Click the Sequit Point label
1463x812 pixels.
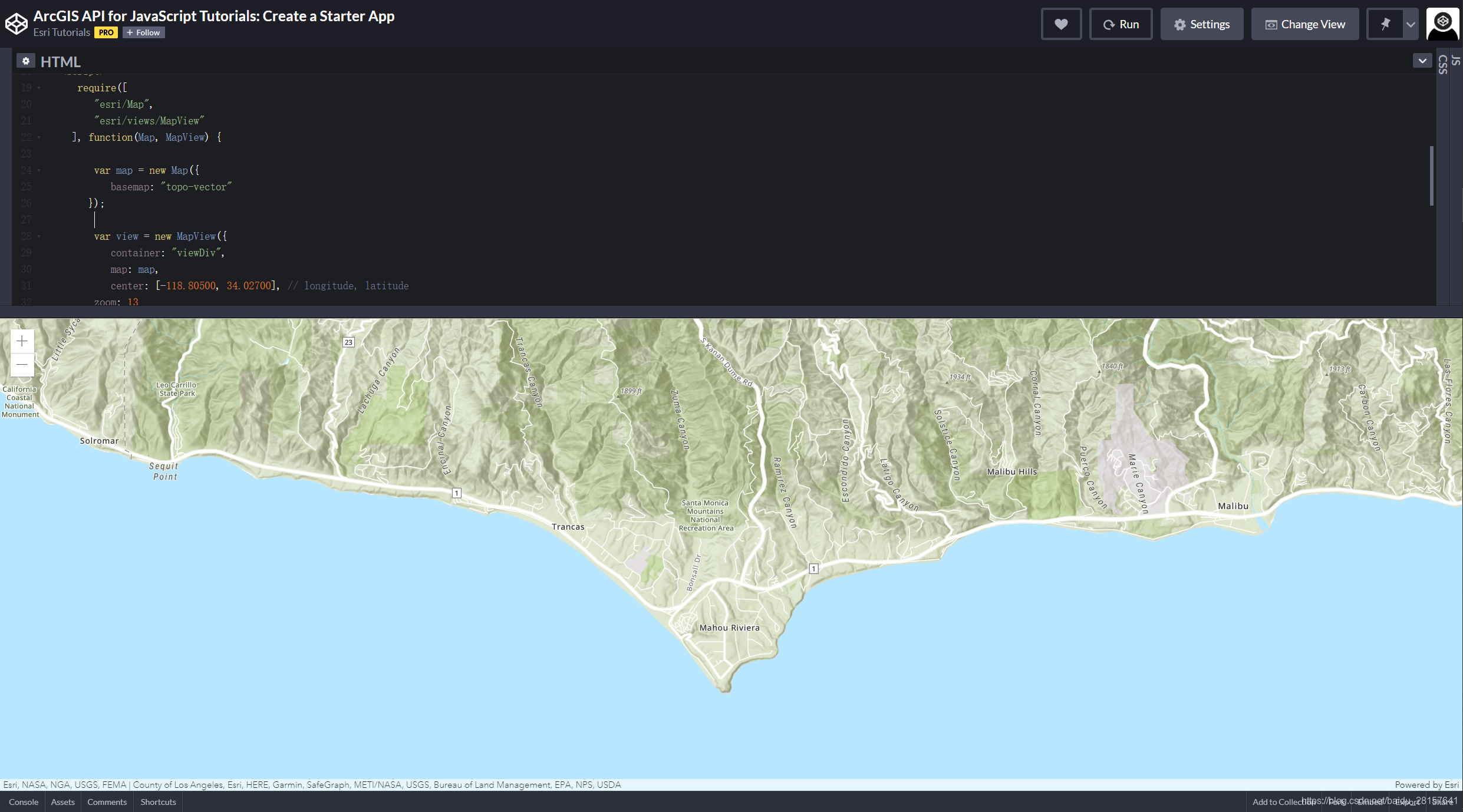pyautogui.click(x=164, y=471)
